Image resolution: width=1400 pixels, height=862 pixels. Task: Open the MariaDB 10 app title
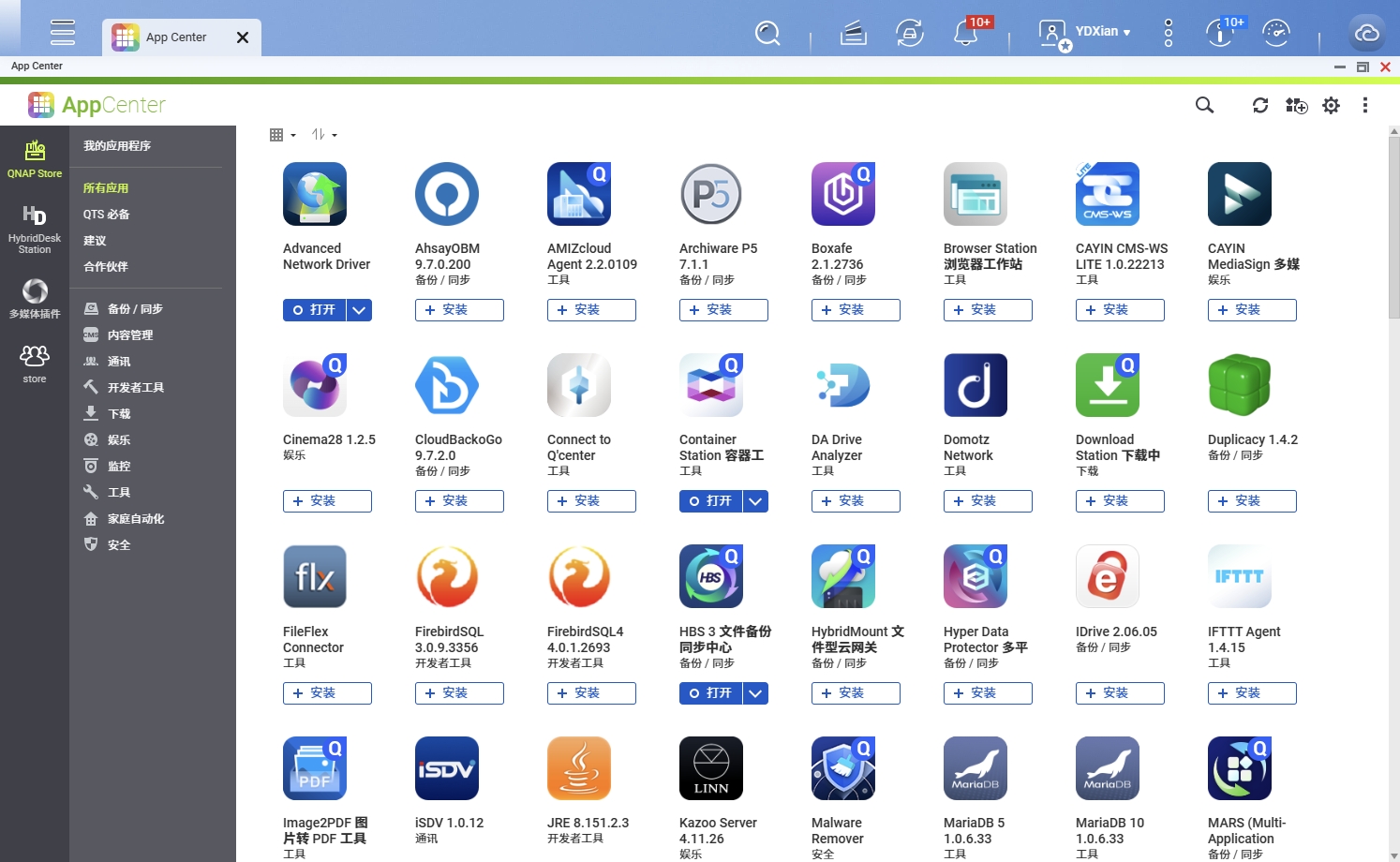coord(1110,831)
